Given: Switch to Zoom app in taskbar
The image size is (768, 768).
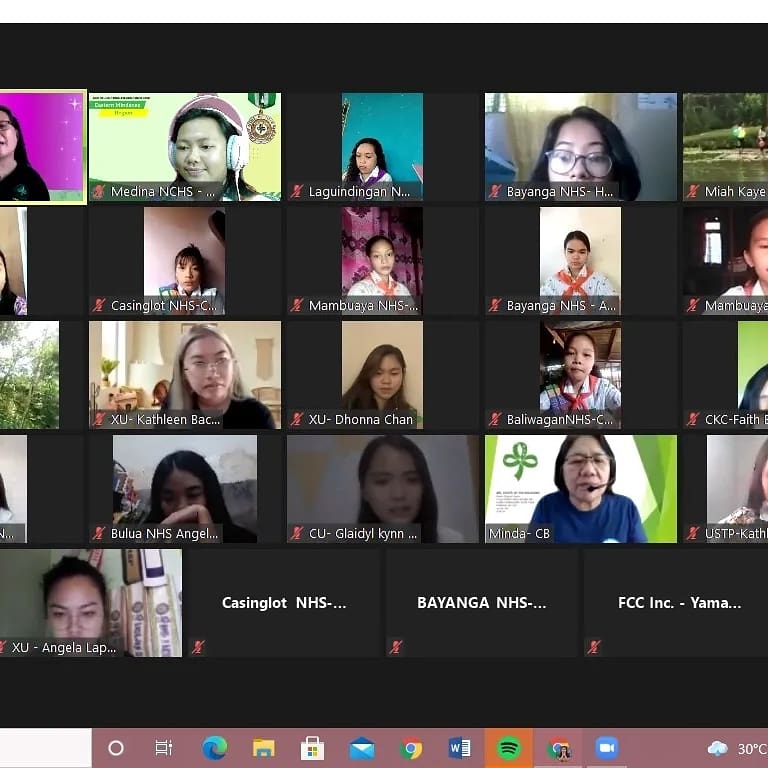Looking at the screenshot, I should pos(607,748).
